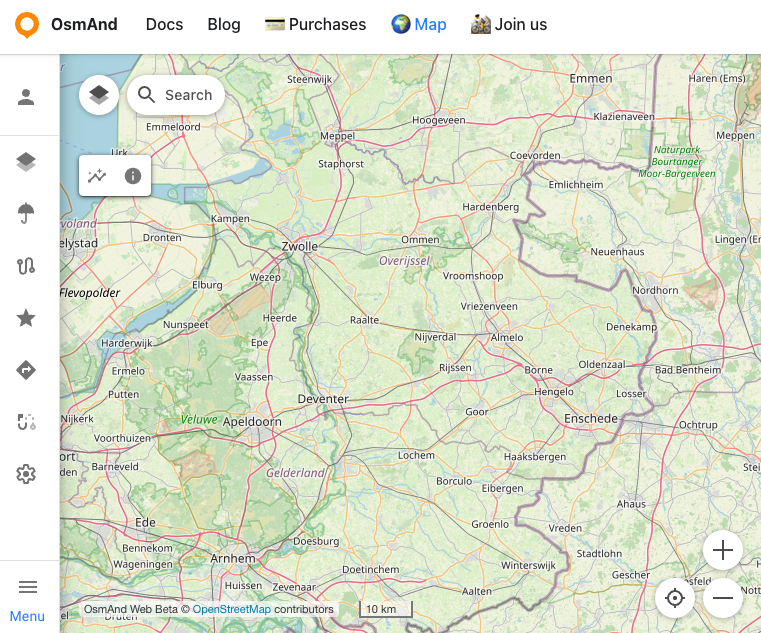Open the tracks panel in sidebar

point(27,266)
